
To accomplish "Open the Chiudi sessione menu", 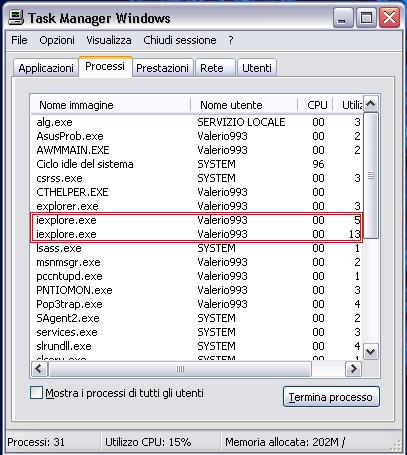I will point(180,40).
